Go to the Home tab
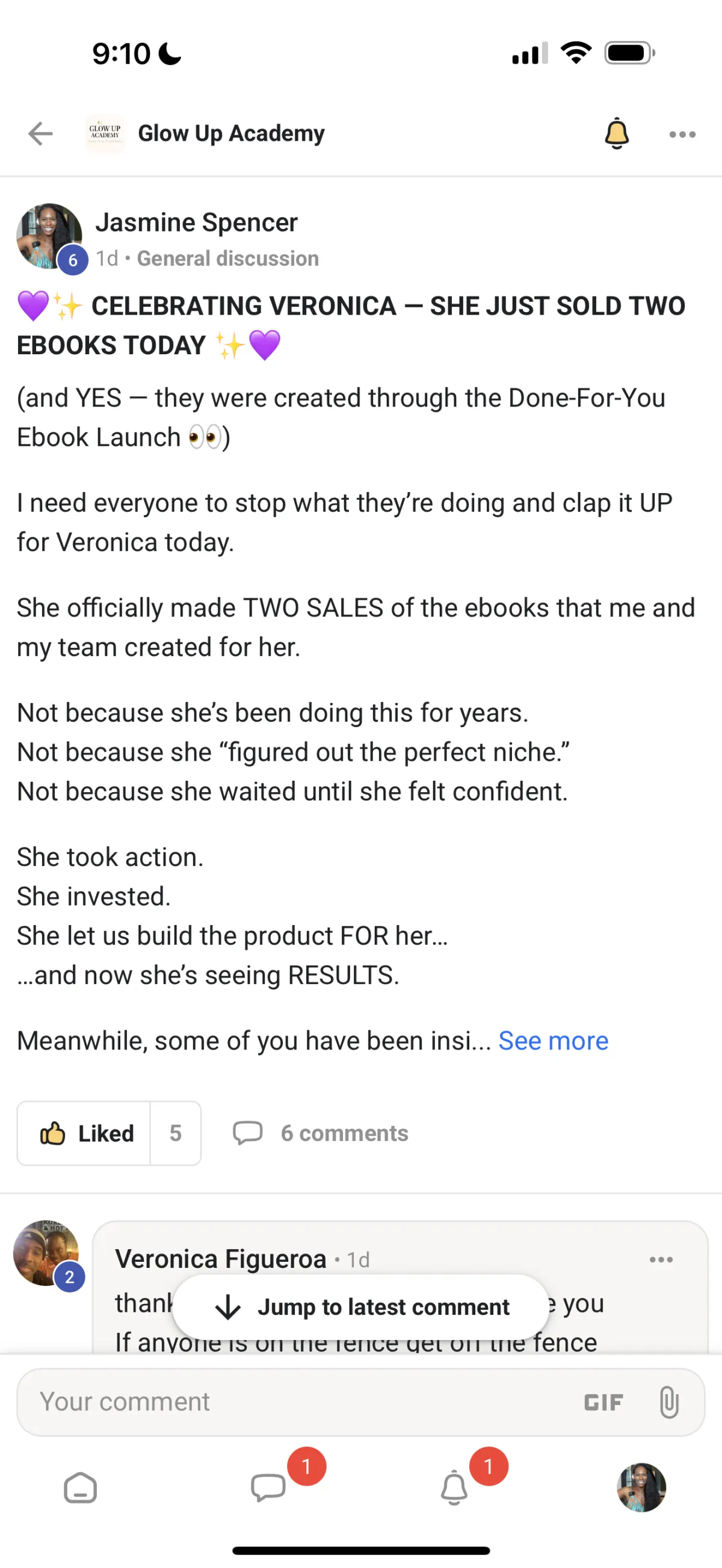The image size is (722, 1568). pos(81,1487)
